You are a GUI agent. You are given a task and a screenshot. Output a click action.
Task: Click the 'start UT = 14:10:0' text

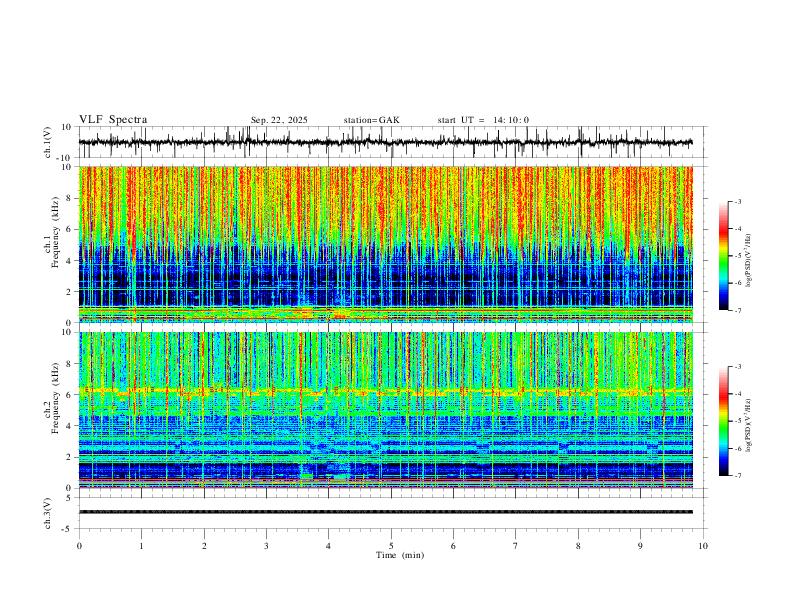click(x=483, y=120)
